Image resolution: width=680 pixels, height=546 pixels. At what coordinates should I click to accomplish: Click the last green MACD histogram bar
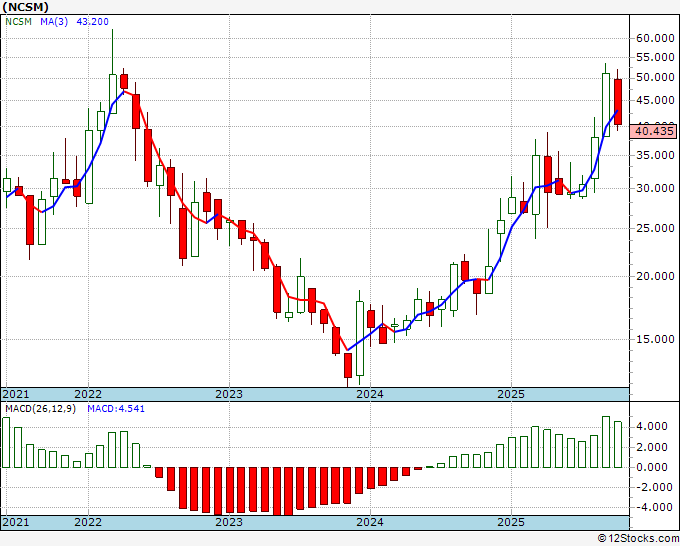pos(618,445)
